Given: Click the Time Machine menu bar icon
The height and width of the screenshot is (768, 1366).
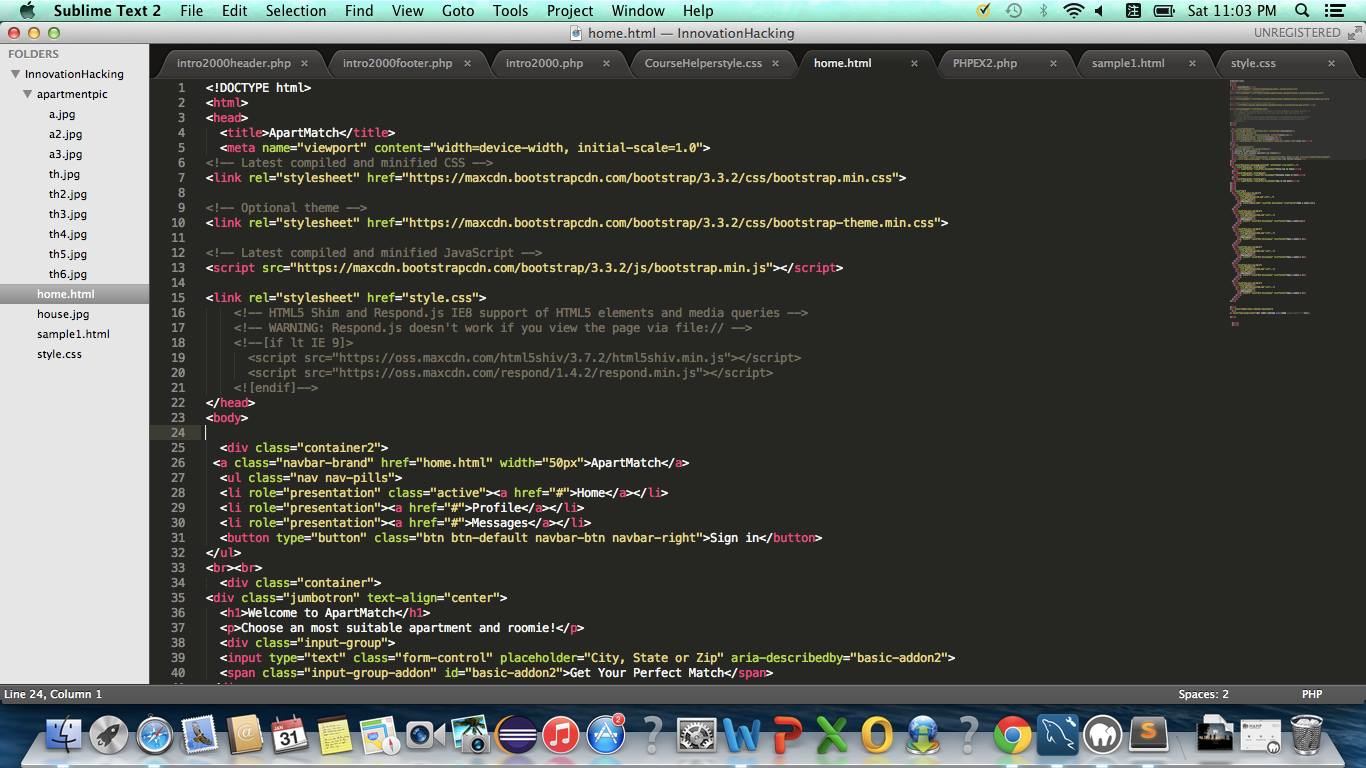Looking at the screenshot, I should pos(1013,11).
